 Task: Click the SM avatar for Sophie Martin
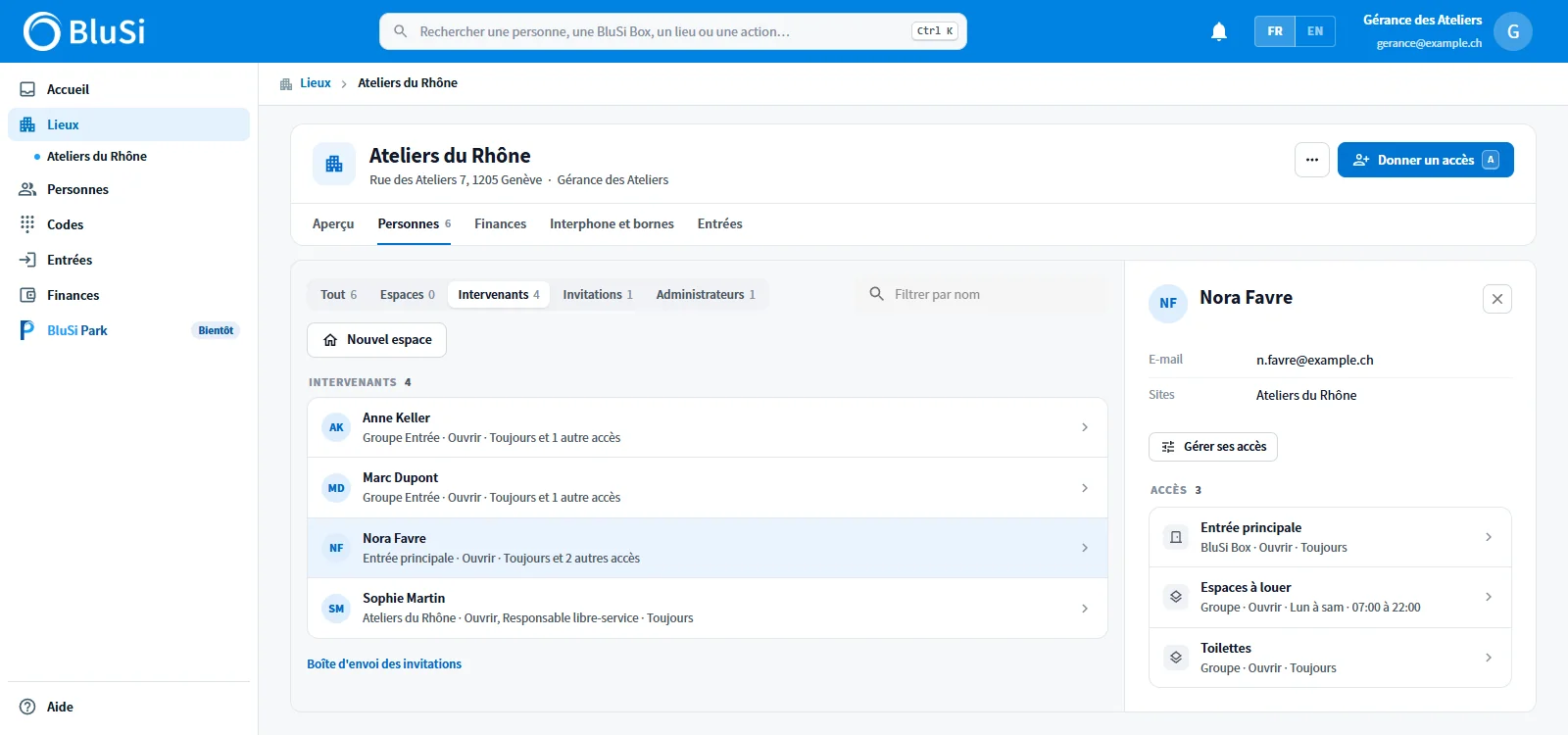pyautogui.click(x=336, y=609)
